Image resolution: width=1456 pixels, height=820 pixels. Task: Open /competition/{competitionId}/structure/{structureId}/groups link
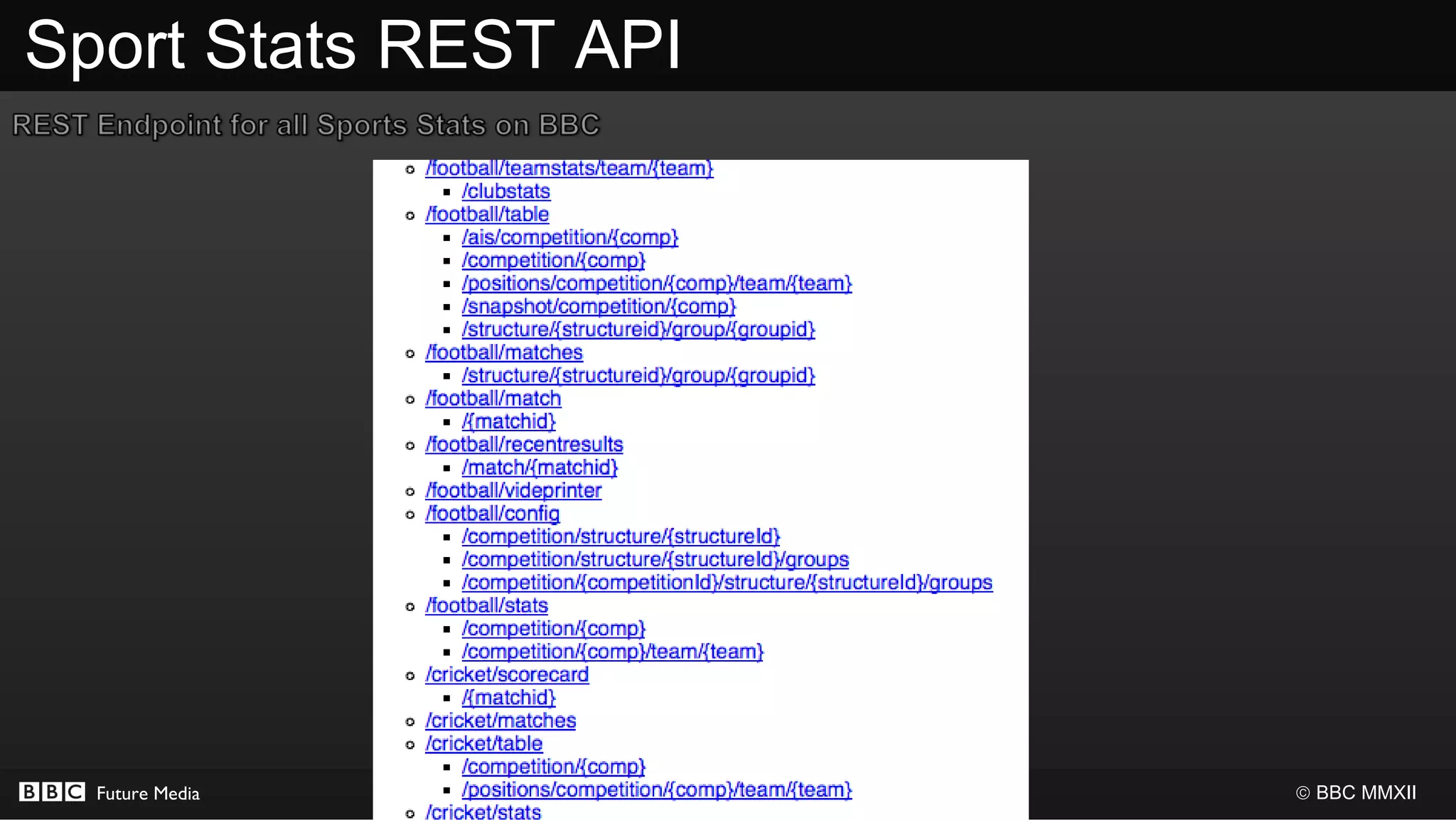[x=727, y=583]
